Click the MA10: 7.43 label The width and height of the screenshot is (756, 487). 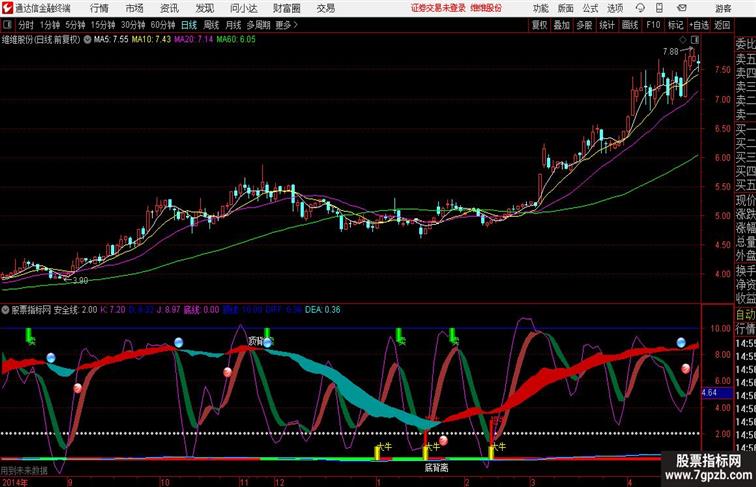point(151,40)
